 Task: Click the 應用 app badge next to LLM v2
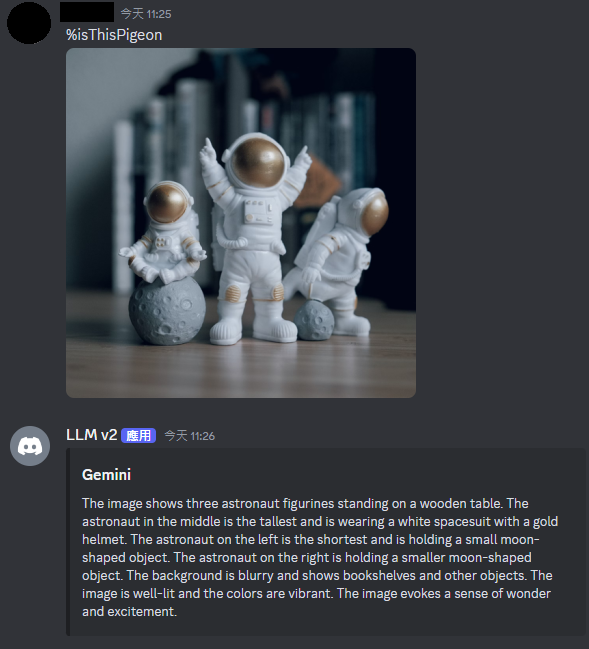pos(138,435)
